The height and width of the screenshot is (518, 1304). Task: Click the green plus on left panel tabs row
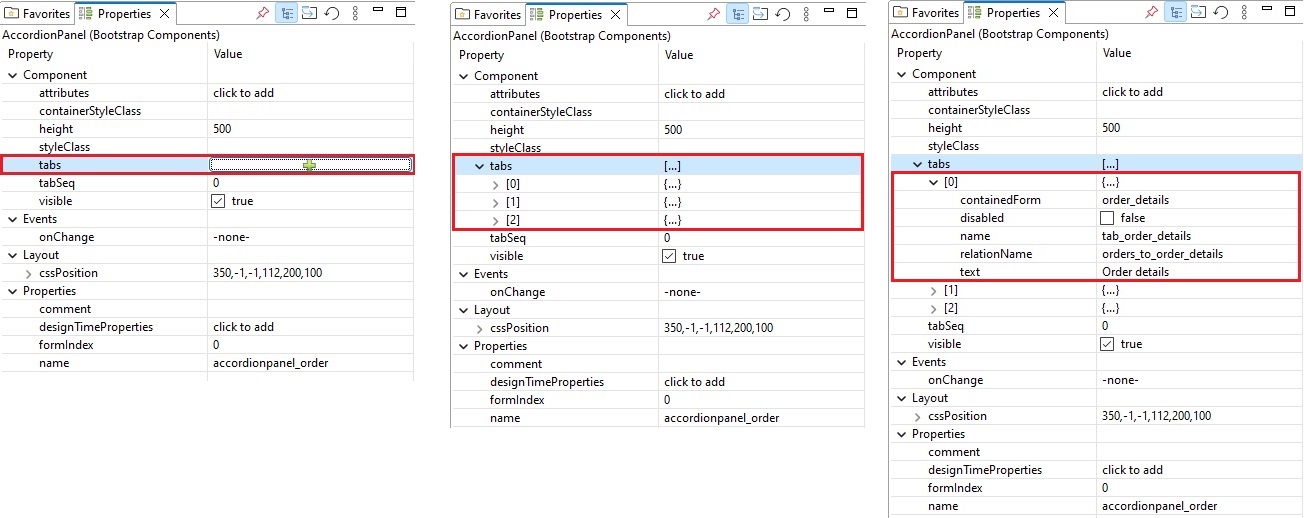click(x=310, y=165)
